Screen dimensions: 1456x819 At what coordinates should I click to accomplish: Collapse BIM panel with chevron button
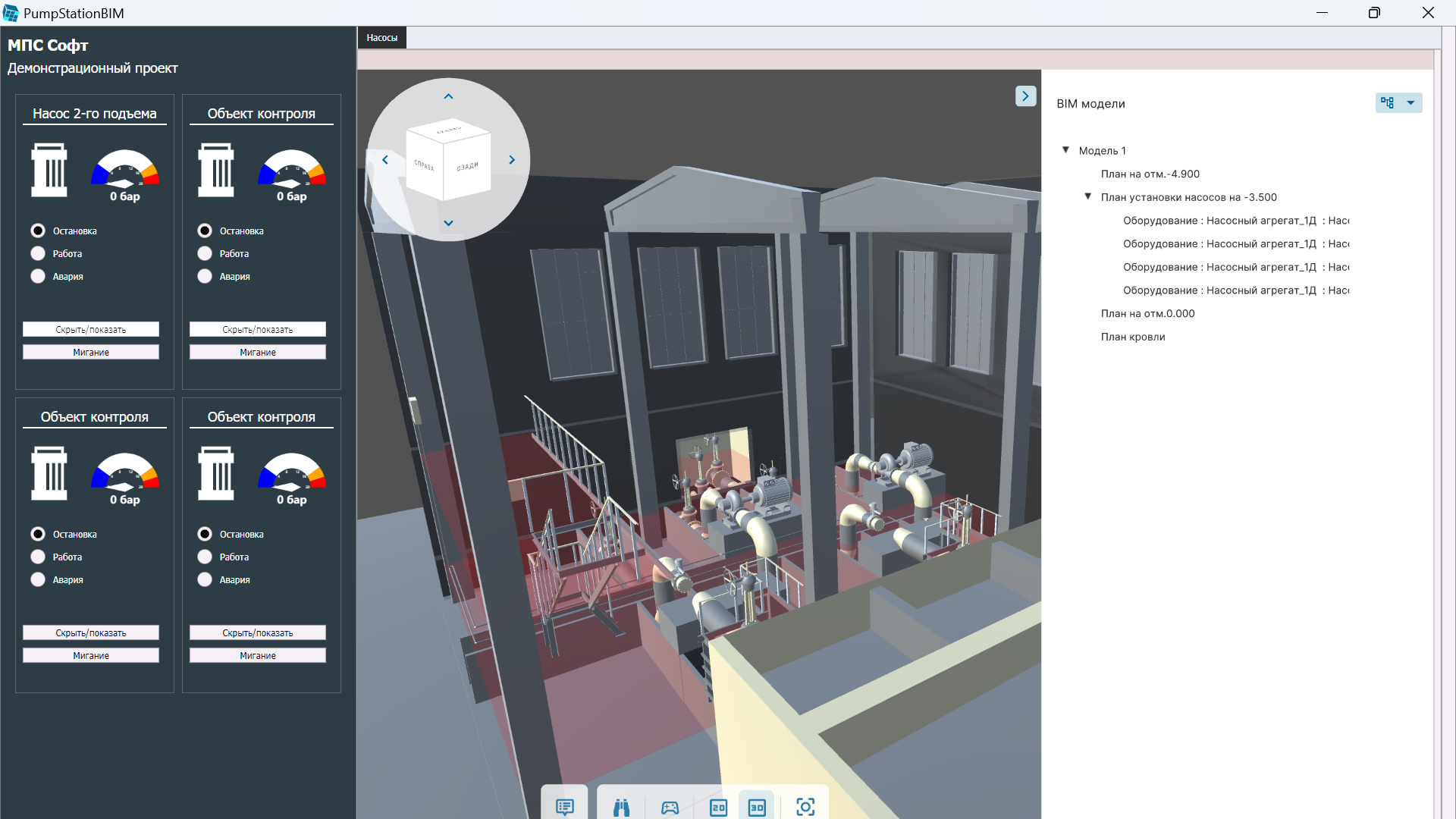click(1025, 96)
